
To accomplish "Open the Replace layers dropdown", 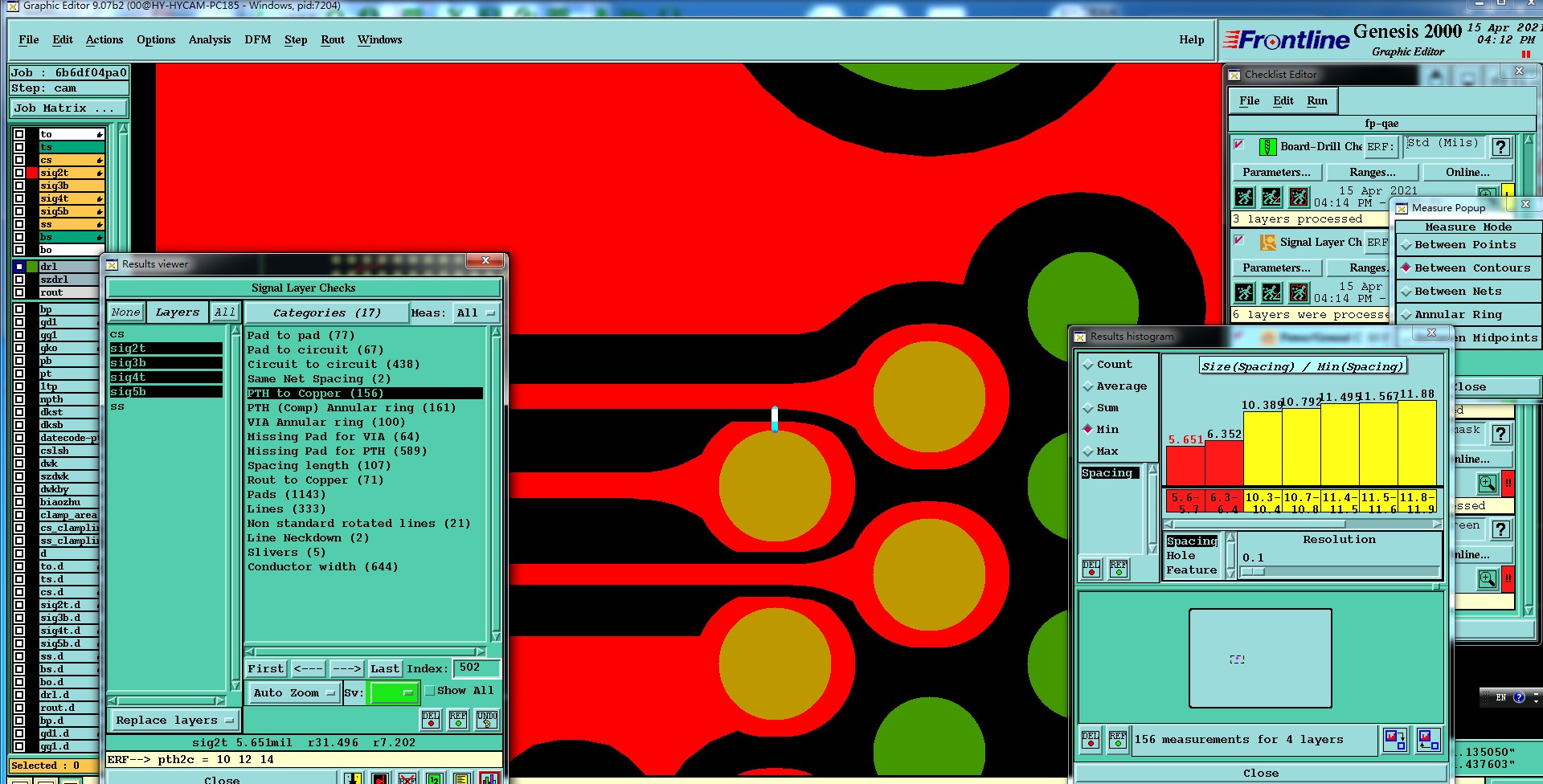I will coord(175,721).
